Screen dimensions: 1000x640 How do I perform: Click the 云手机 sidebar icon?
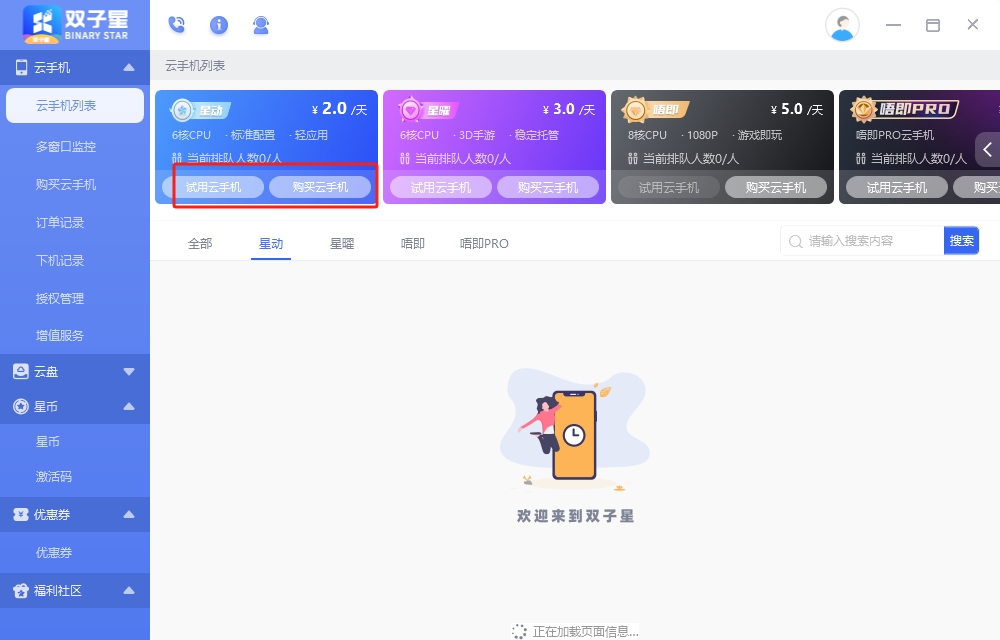pos(22,66)
